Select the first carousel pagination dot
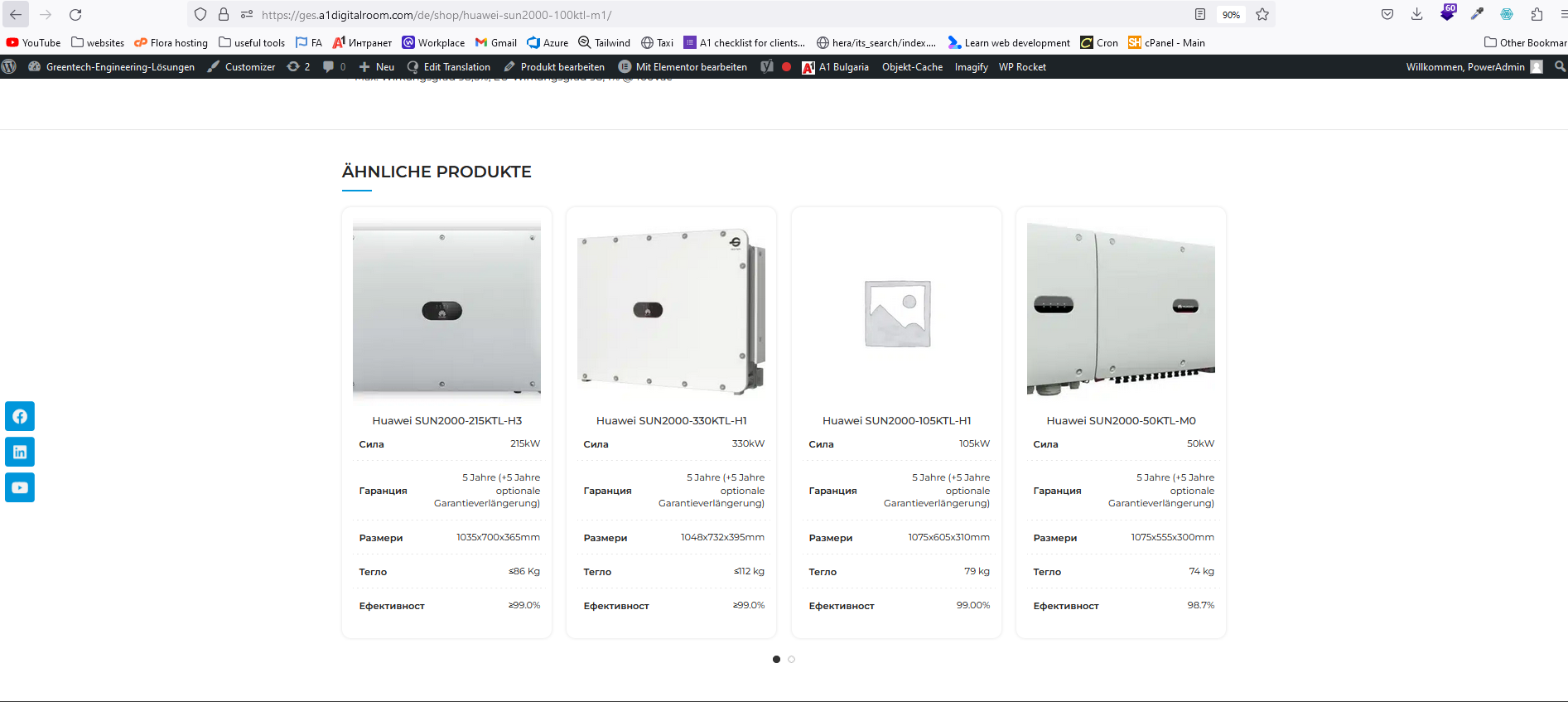The image size is (1568, 702). point(776,659)
